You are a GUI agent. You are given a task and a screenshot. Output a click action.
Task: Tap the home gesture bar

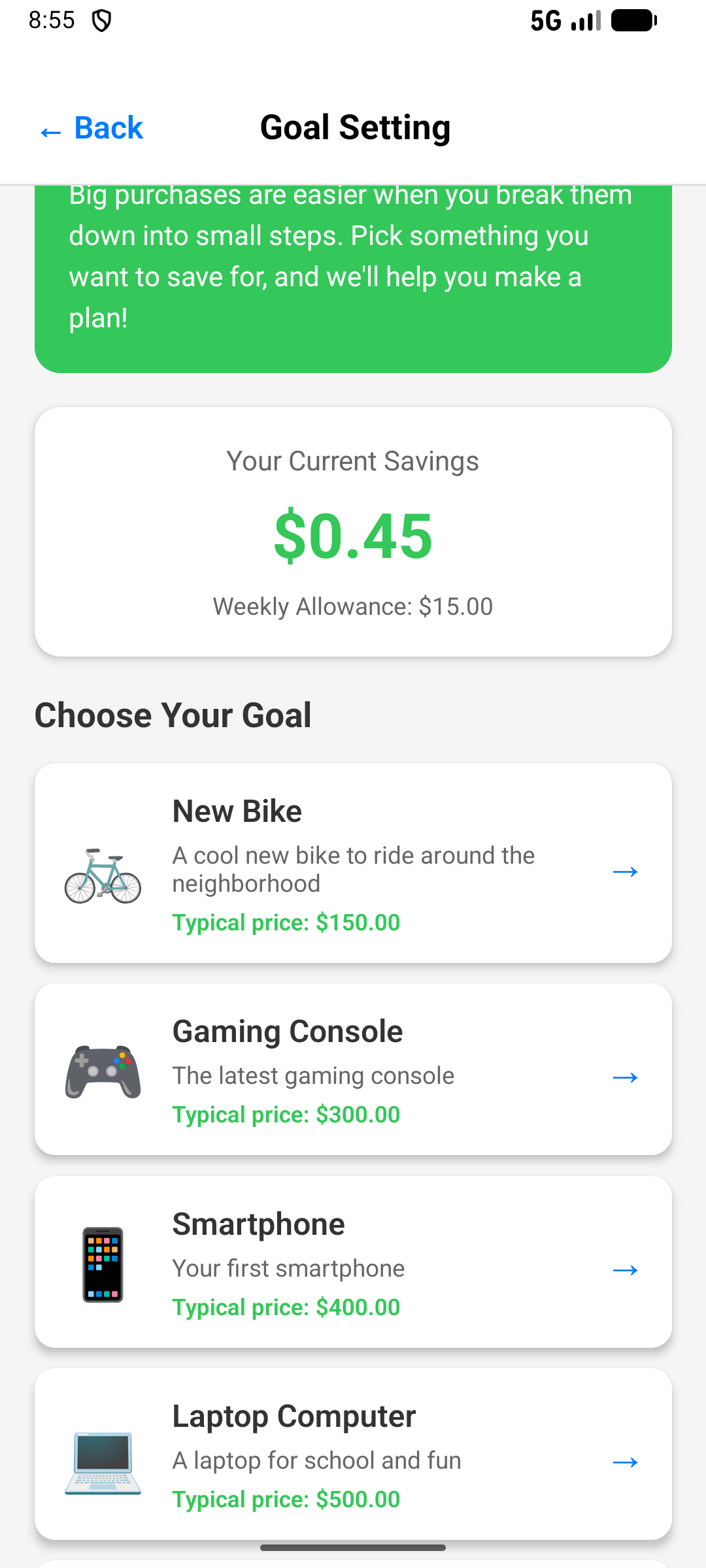pos(353,1548)
